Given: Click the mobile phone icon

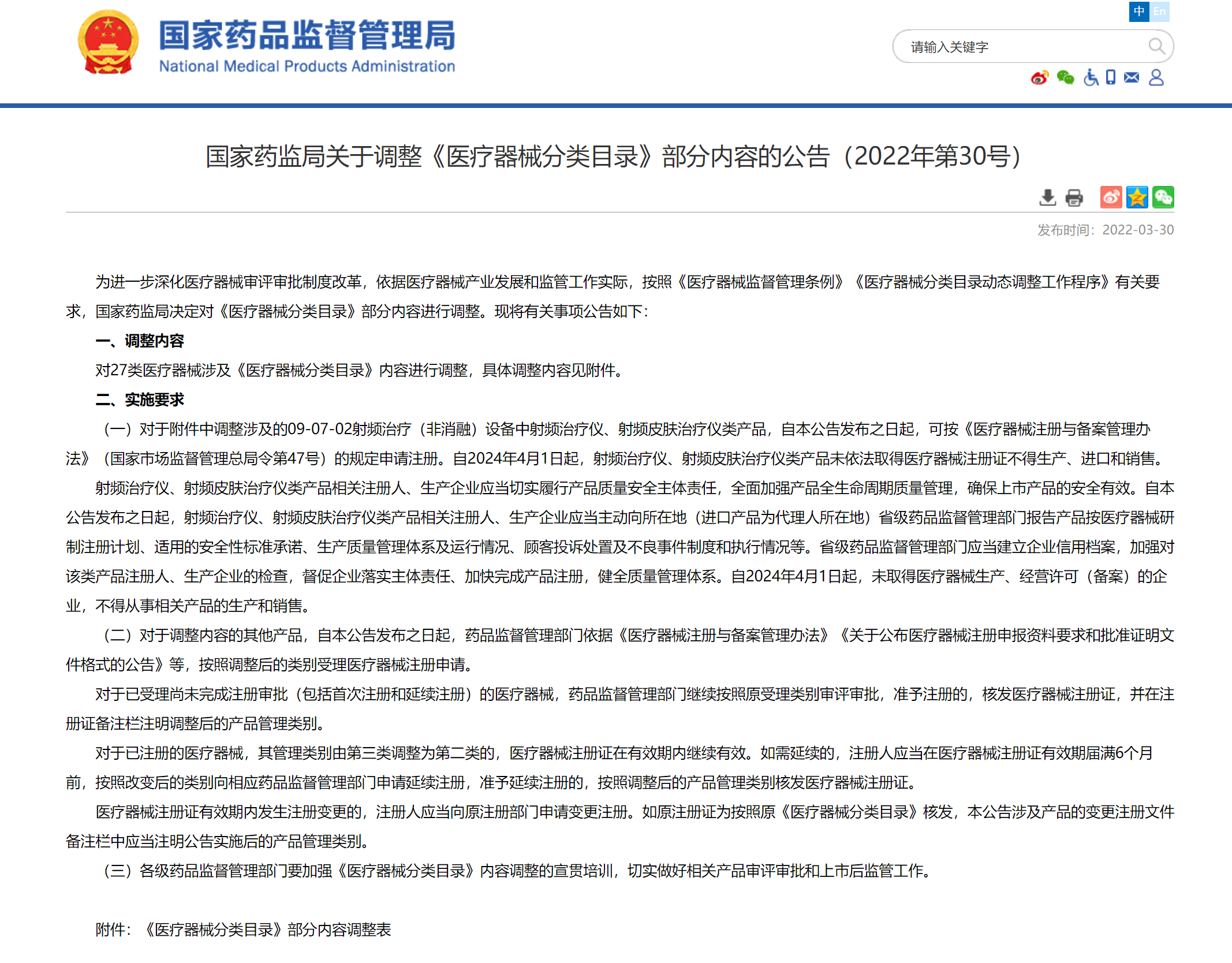Looking at the screenshot, I should (x=1111, y=77).
